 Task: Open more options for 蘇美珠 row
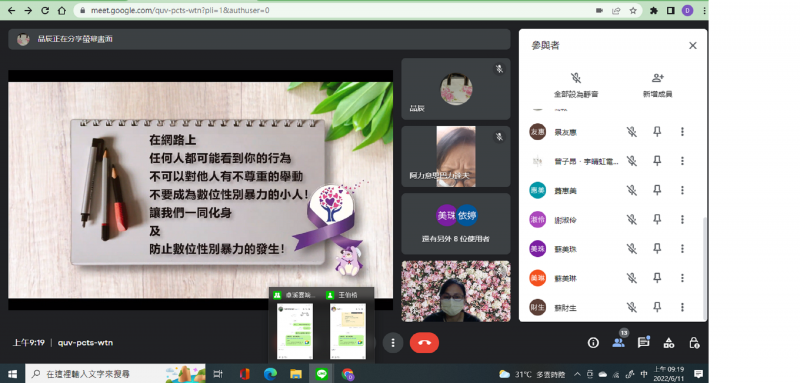[x=682, y=249]
